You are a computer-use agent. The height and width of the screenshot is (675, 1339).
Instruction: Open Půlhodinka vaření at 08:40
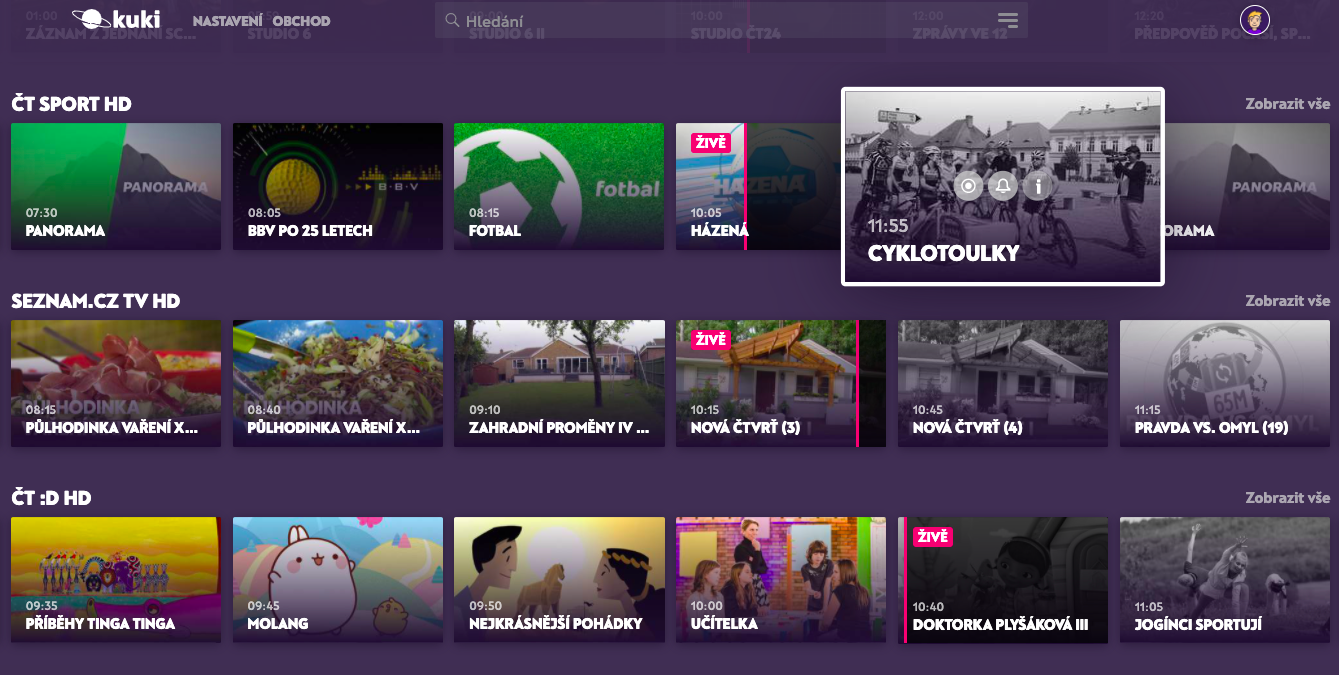click(x=338, y=383)
